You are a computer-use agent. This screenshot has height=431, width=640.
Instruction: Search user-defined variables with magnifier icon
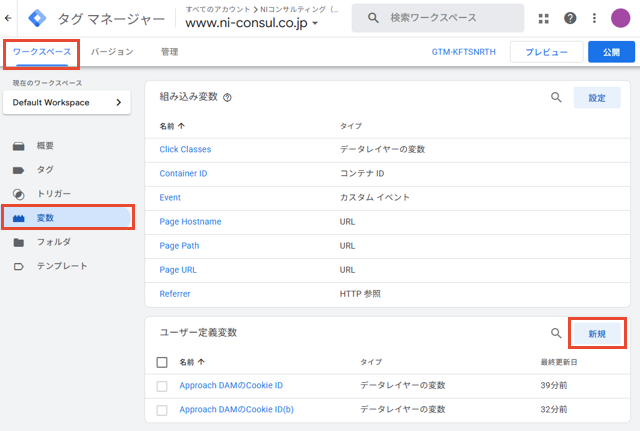point(556,333)
